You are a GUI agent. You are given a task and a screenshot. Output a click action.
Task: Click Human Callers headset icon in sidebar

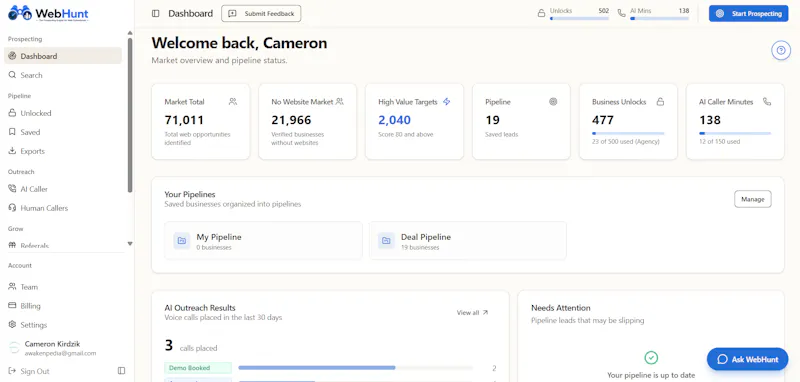tap(12, 208)
